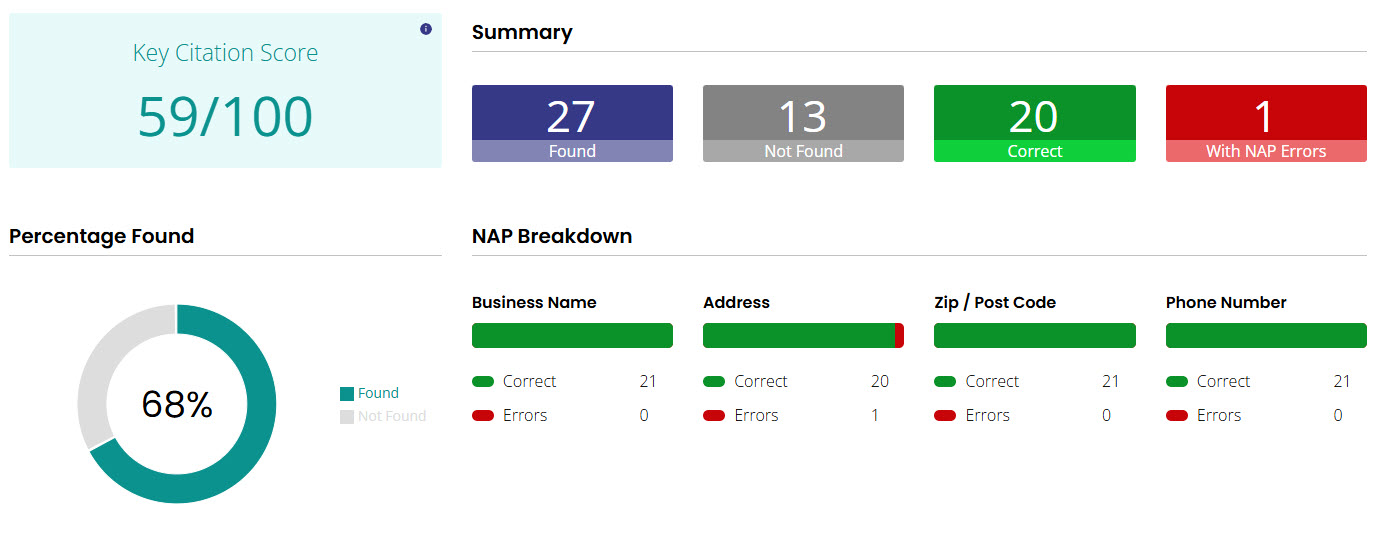Click the Zip / Post Code green bar

click(x=1034, y=336)
